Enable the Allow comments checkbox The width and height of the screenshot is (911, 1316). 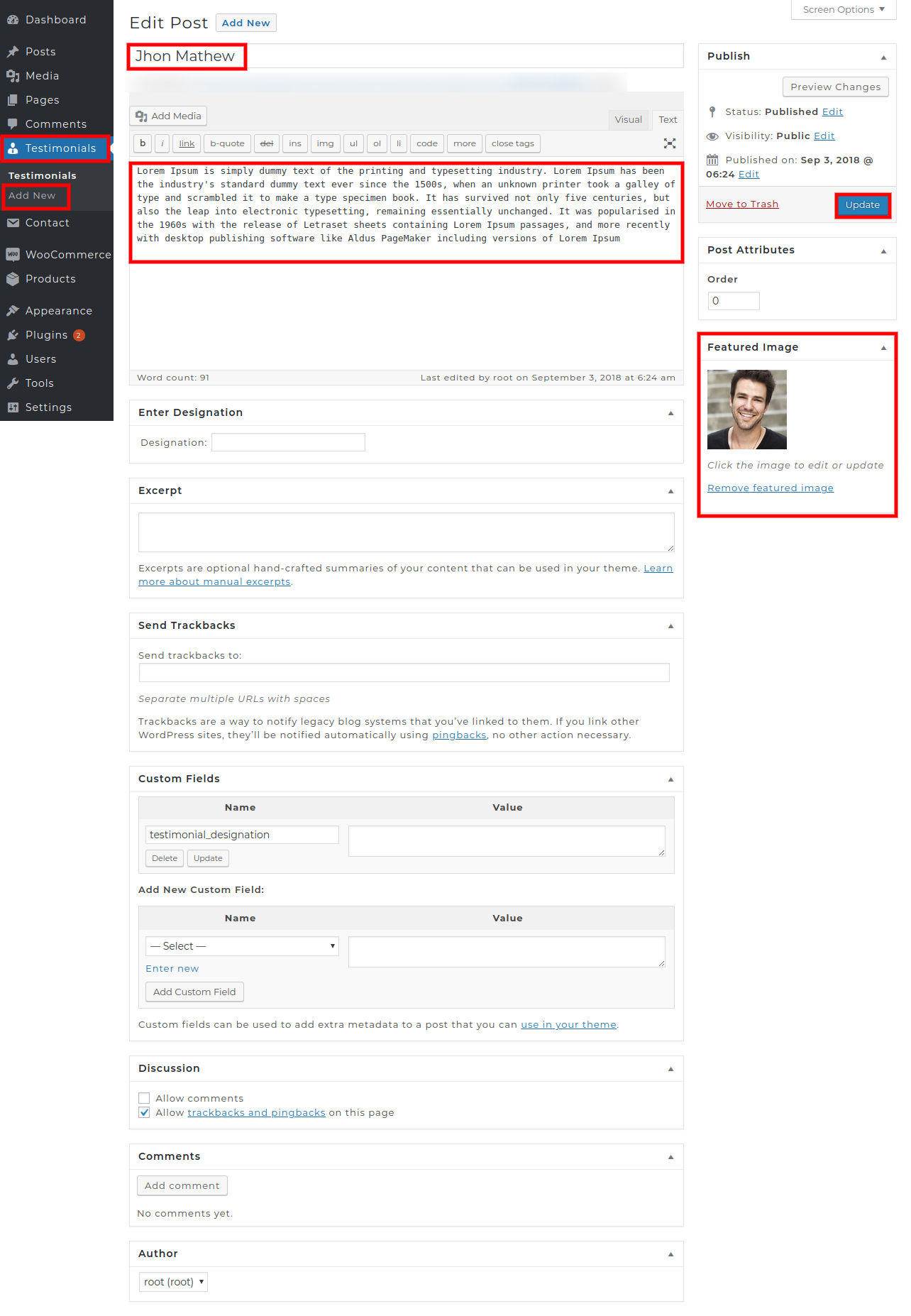(x=145, y=1098)
